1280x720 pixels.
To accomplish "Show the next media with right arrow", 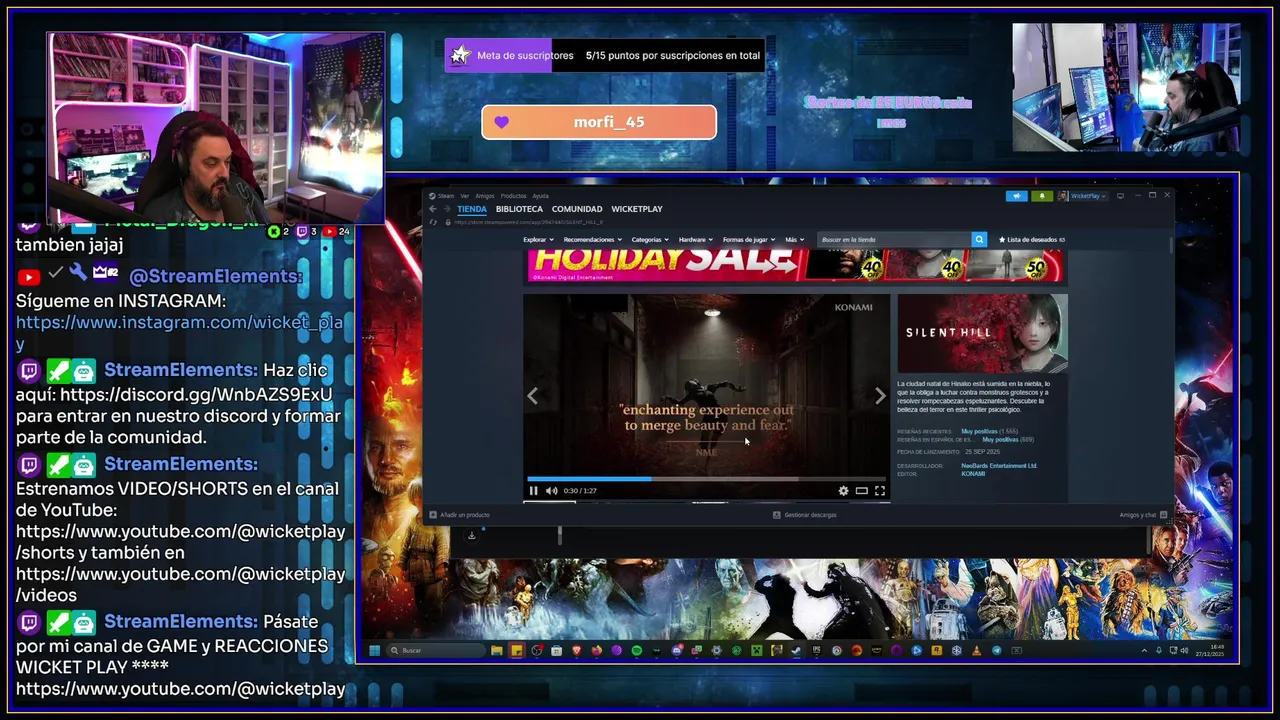I will tap(880, 396).
